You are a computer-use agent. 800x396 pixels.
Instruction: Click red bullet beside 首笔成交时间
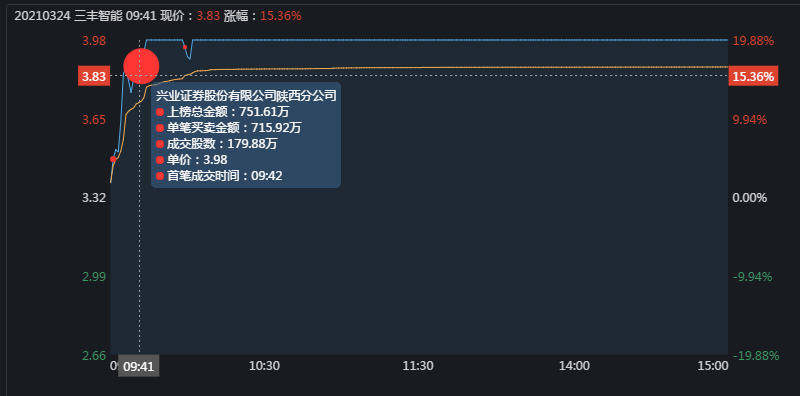click(x=160, y=176)
